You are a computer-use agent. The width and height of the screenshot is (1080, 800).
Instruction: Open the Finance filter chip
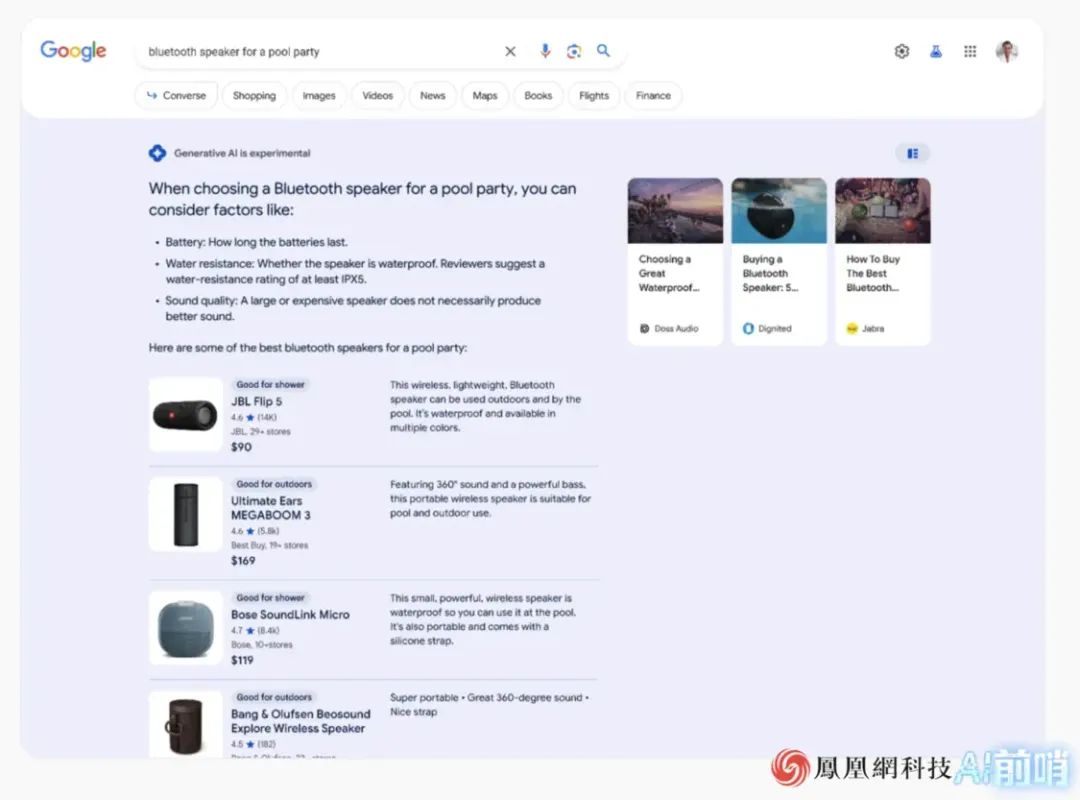[653, 96]
